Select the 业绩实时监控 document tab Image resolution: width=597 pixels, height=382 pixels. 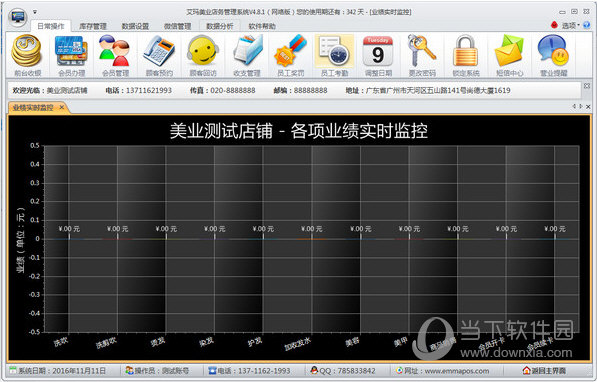coord(33,107)
